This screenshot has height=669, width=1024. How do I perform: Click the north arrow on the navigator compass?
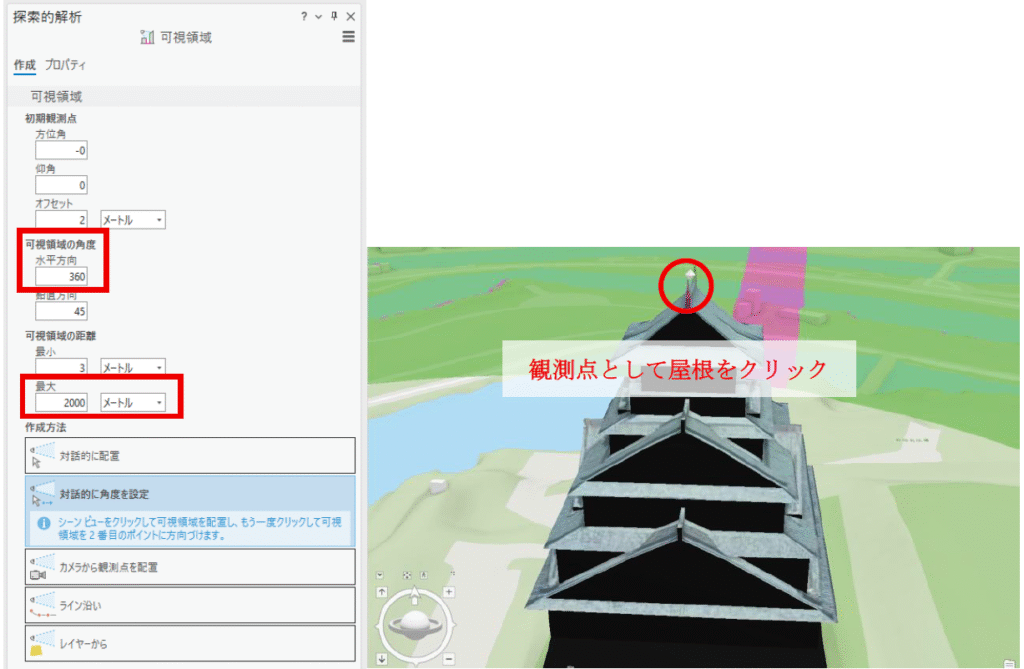tap(414, 593)
